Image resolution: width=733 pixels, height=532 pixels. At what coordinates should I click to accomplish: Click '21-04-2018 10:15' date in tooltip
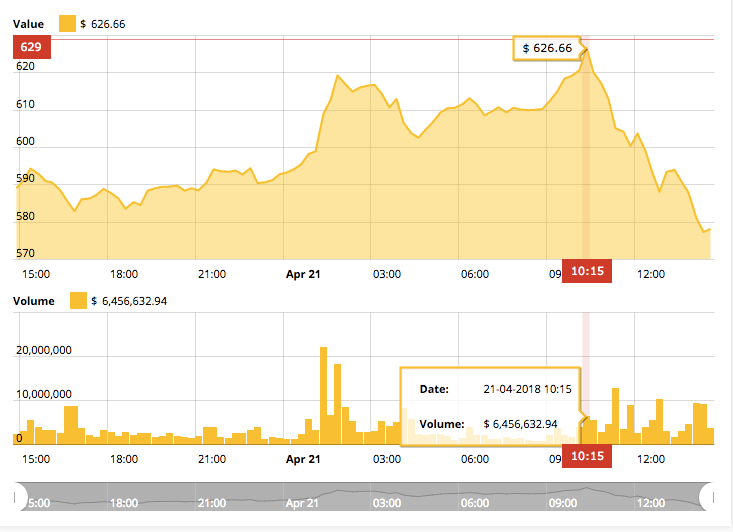click(527, 389)
